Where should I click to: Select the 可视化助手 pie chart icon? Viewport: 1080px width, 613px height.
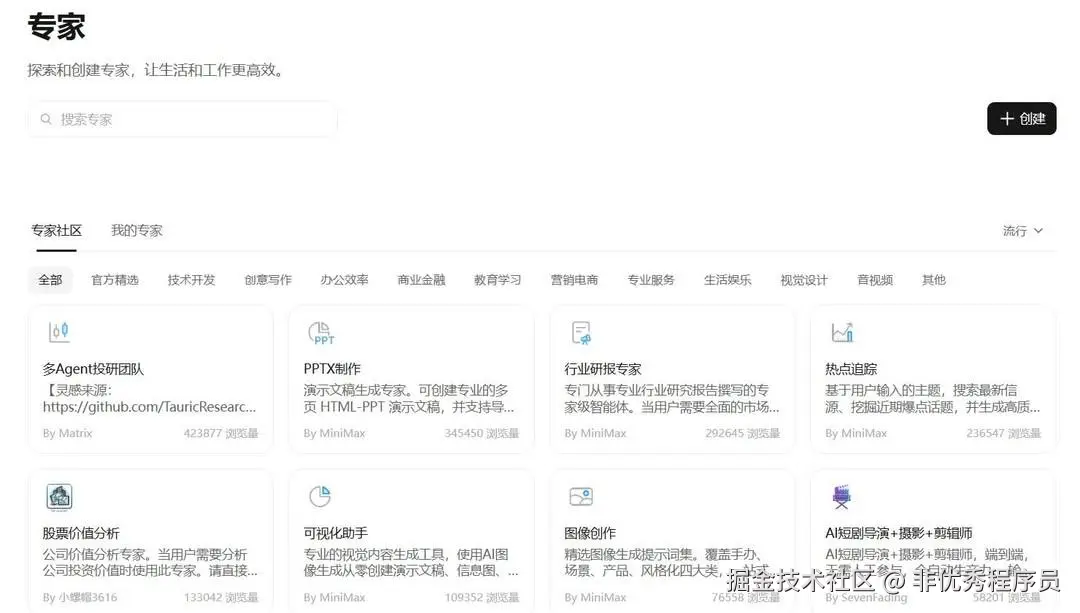point(321,497)
